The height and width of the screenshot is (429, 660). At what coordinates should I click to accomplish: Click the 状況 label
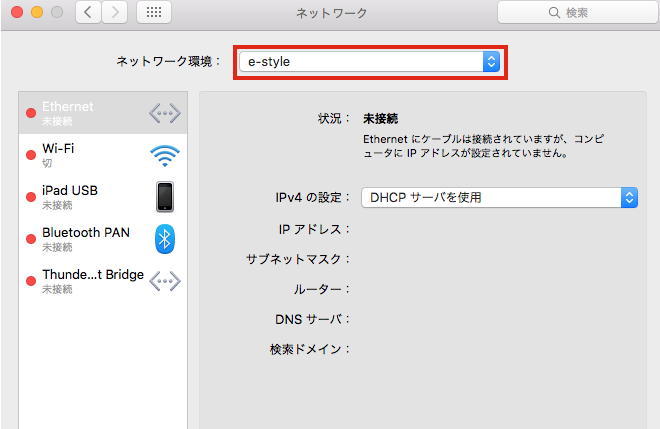point(334,119)
